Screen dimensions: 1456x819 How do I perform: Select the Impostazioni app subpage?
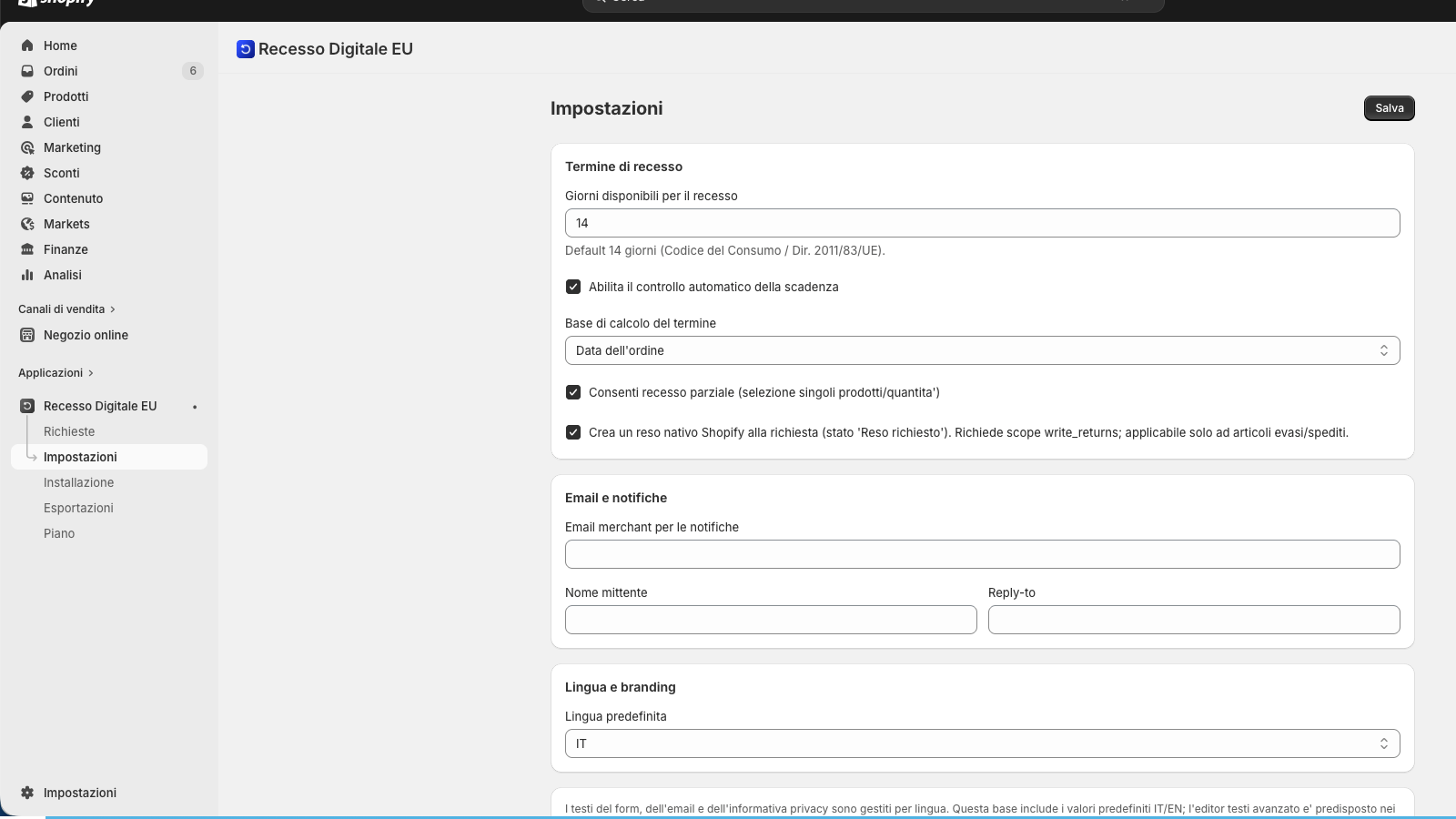click(x=109, y=457)
